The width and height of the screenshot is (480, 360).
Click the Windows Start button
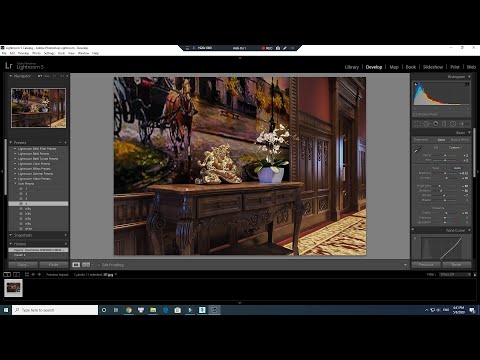coord(6,310)
